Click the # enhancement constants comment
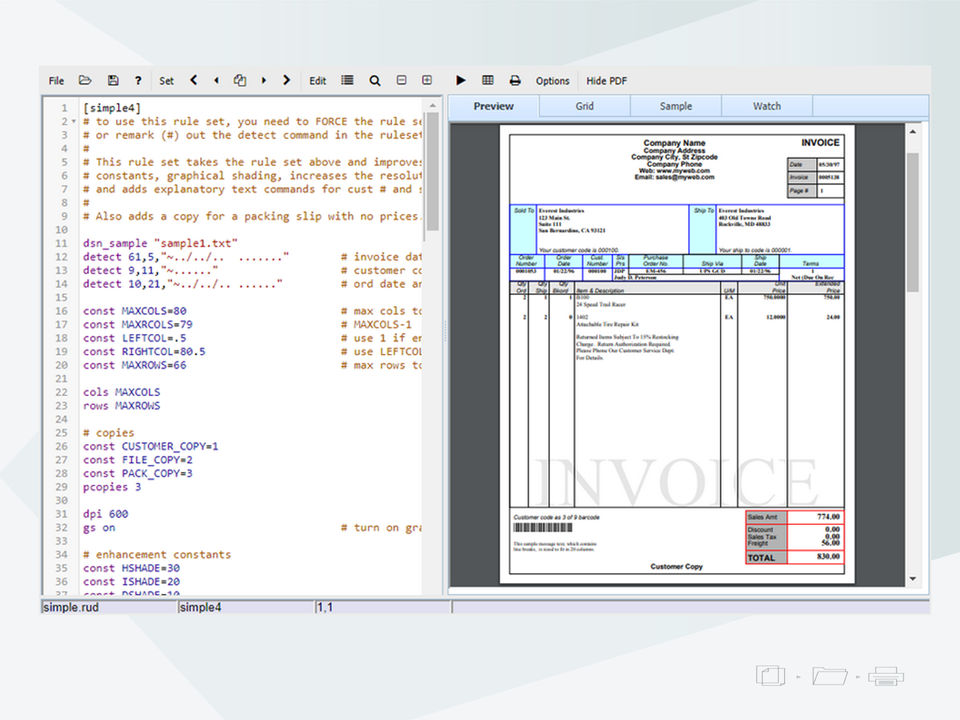Screen dimensions: 960x720 [157, 555]
